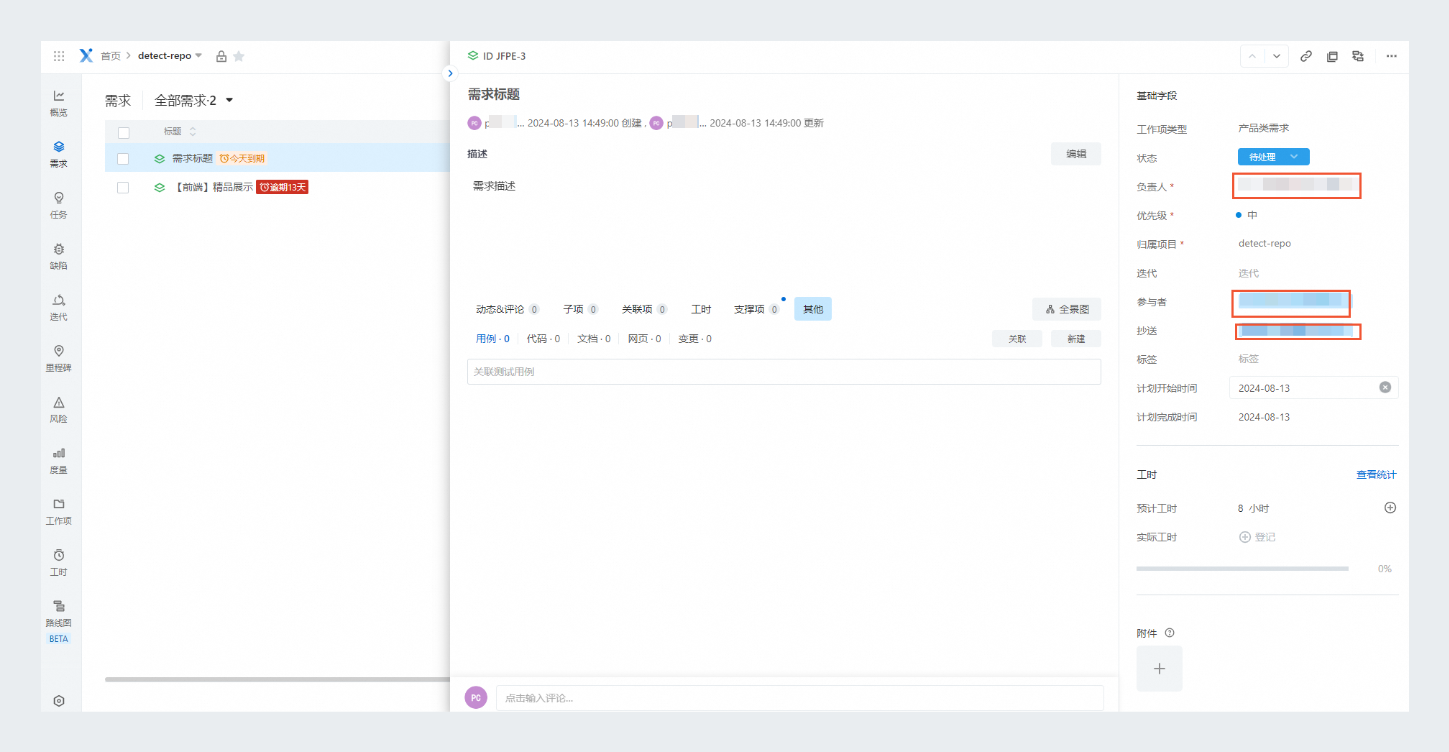Click the copy work item icon
This screenshot has width=1449, height=752.
1332,56
